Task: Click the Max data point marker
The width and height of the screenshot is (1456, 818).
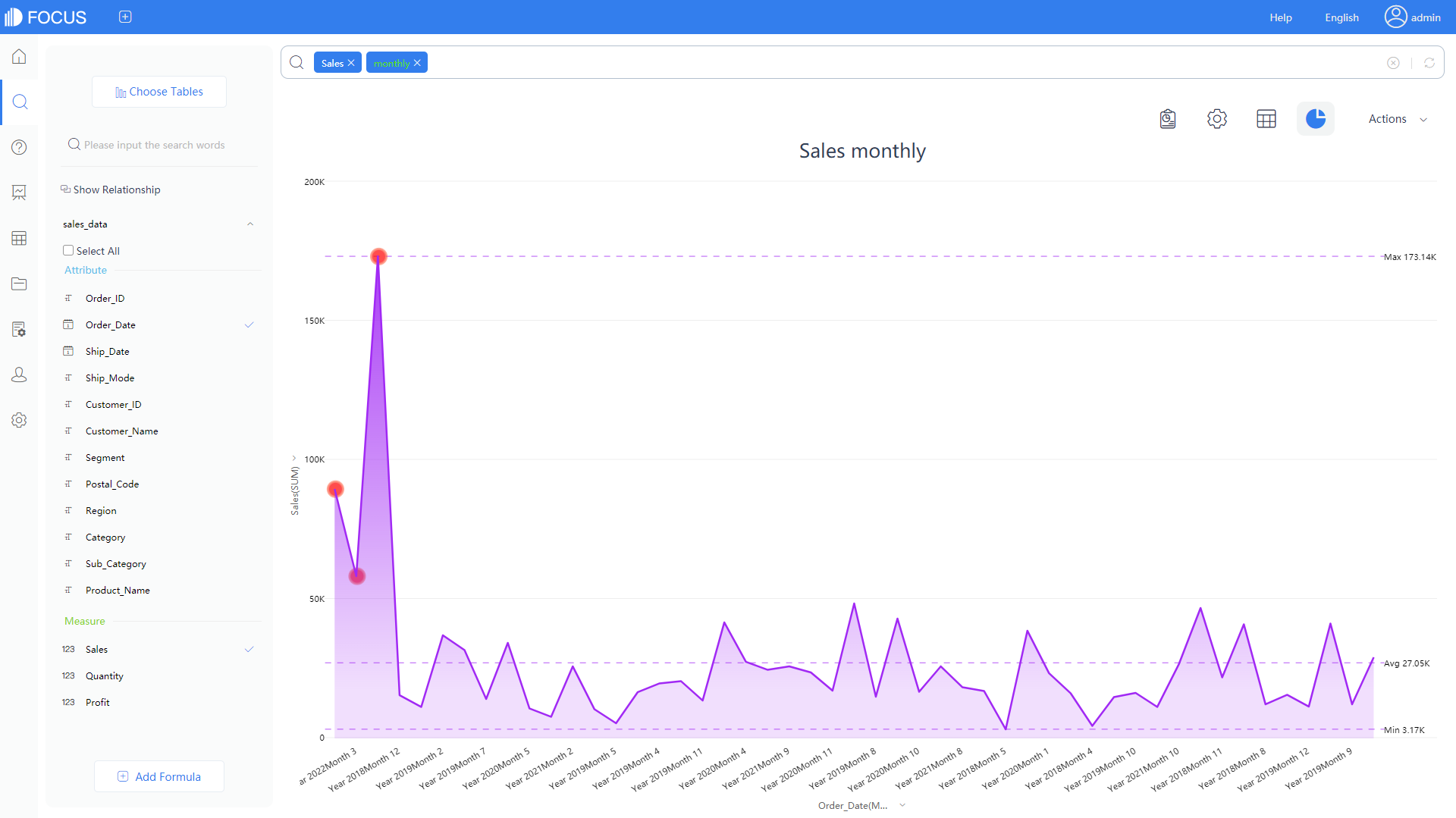Action: pyautogui.click(x=378, y=256)
